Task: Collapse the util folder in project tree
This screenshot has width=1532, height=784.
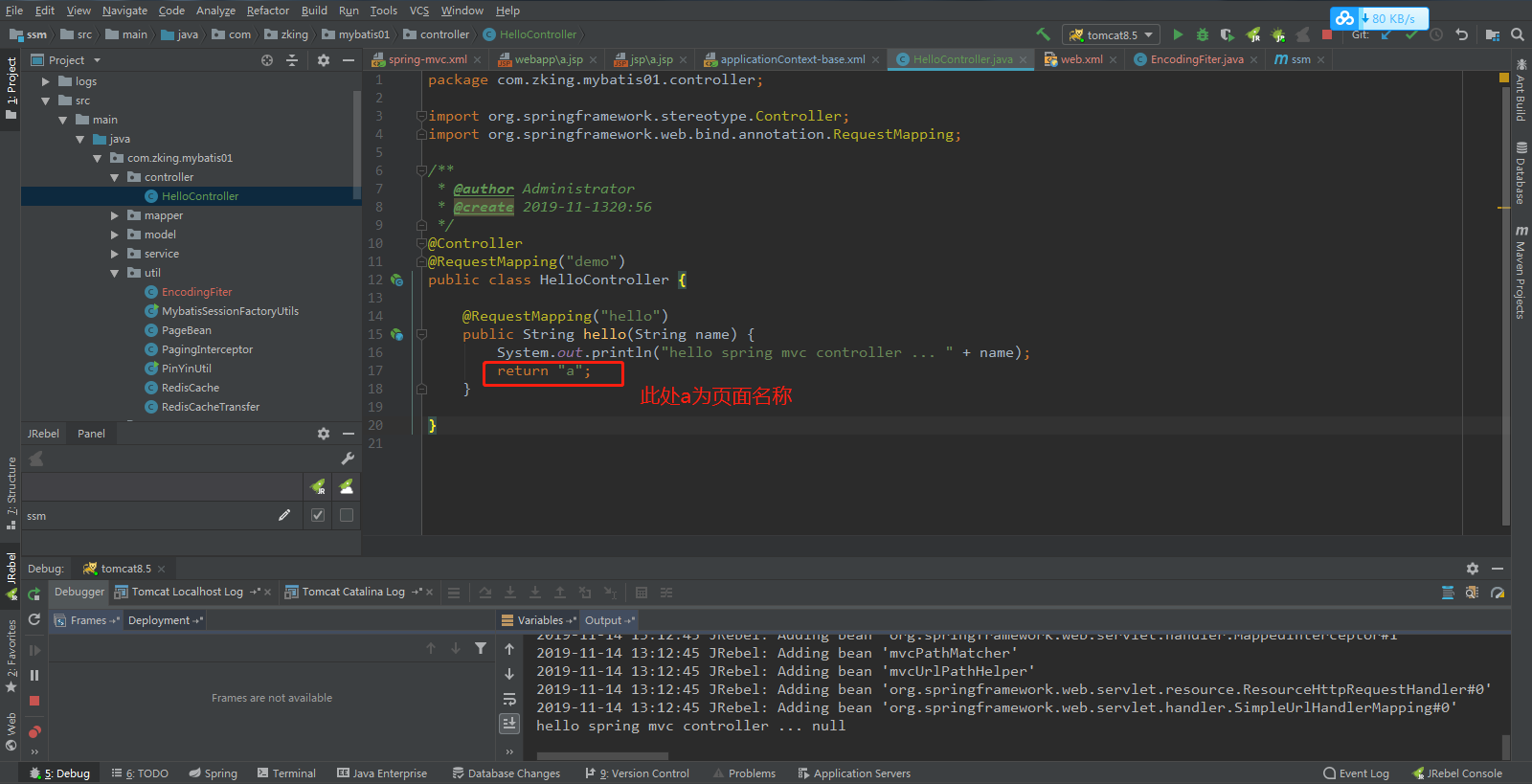Action: [x=115, y=273]
